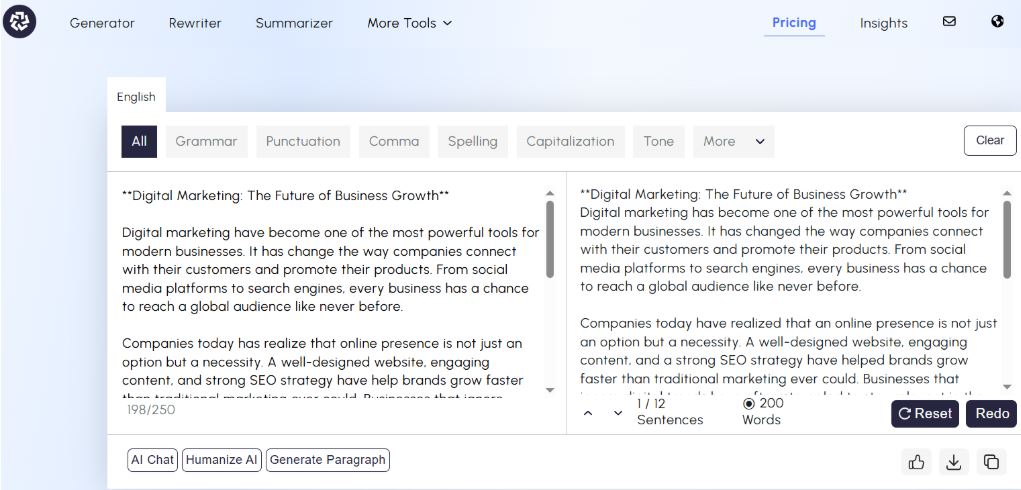The width and height of the screenshot is (1021, 490).
Task: Download the corrected text
Action: click(954, 461)
